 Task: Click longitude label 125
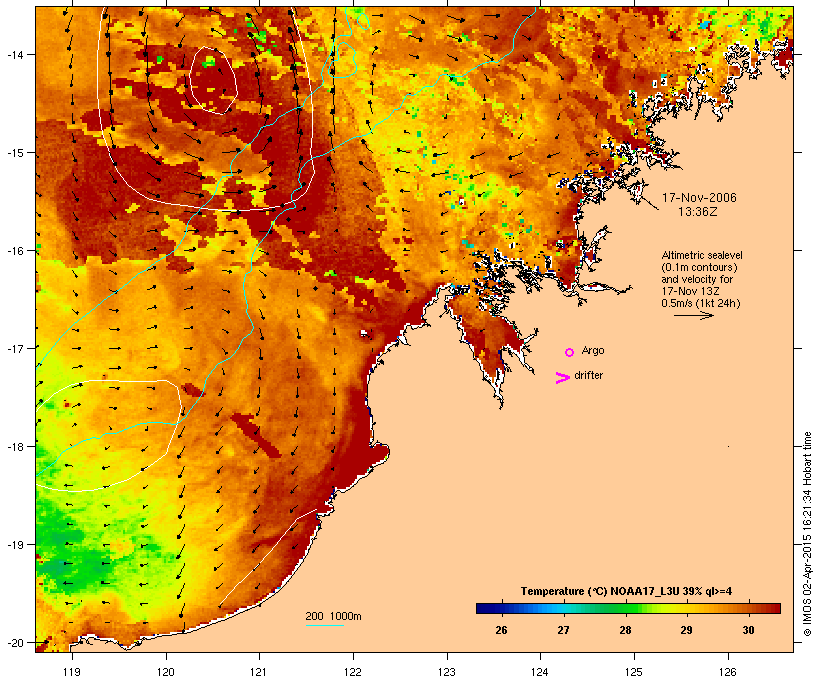click(634, 672)
